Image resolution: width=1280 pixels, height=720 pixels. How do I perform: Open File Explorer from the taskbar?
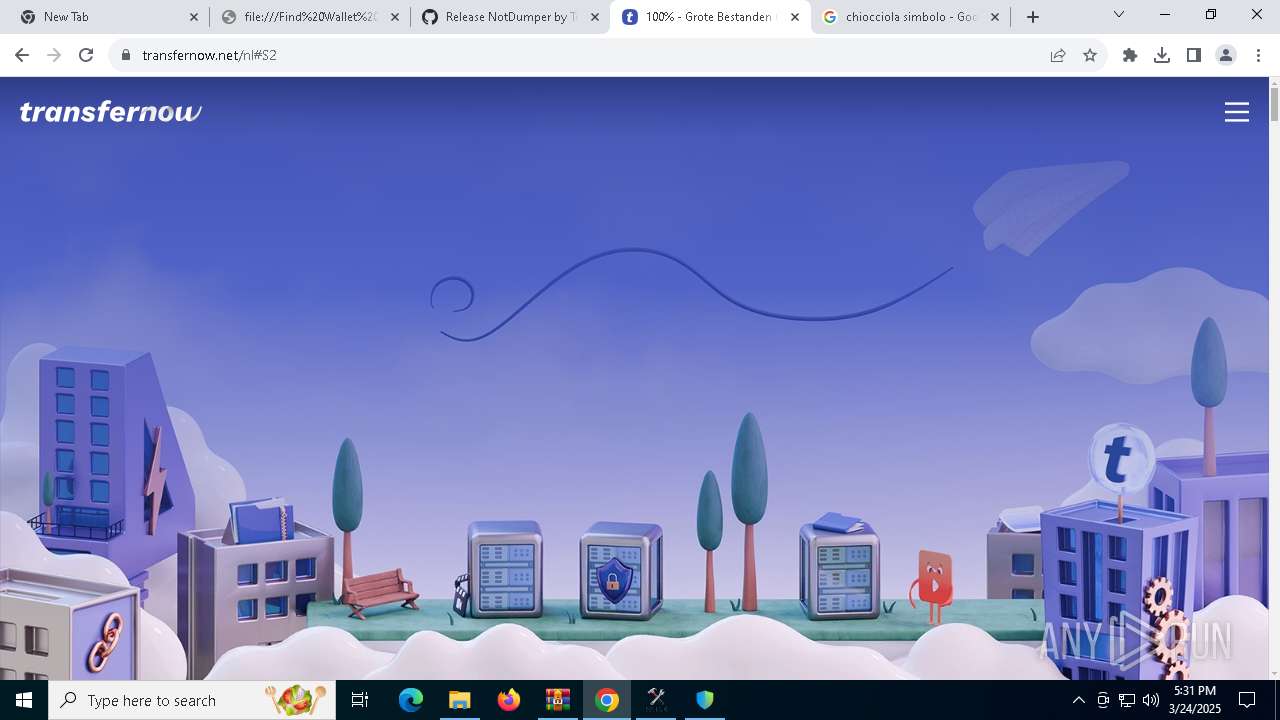pos(459,700)
